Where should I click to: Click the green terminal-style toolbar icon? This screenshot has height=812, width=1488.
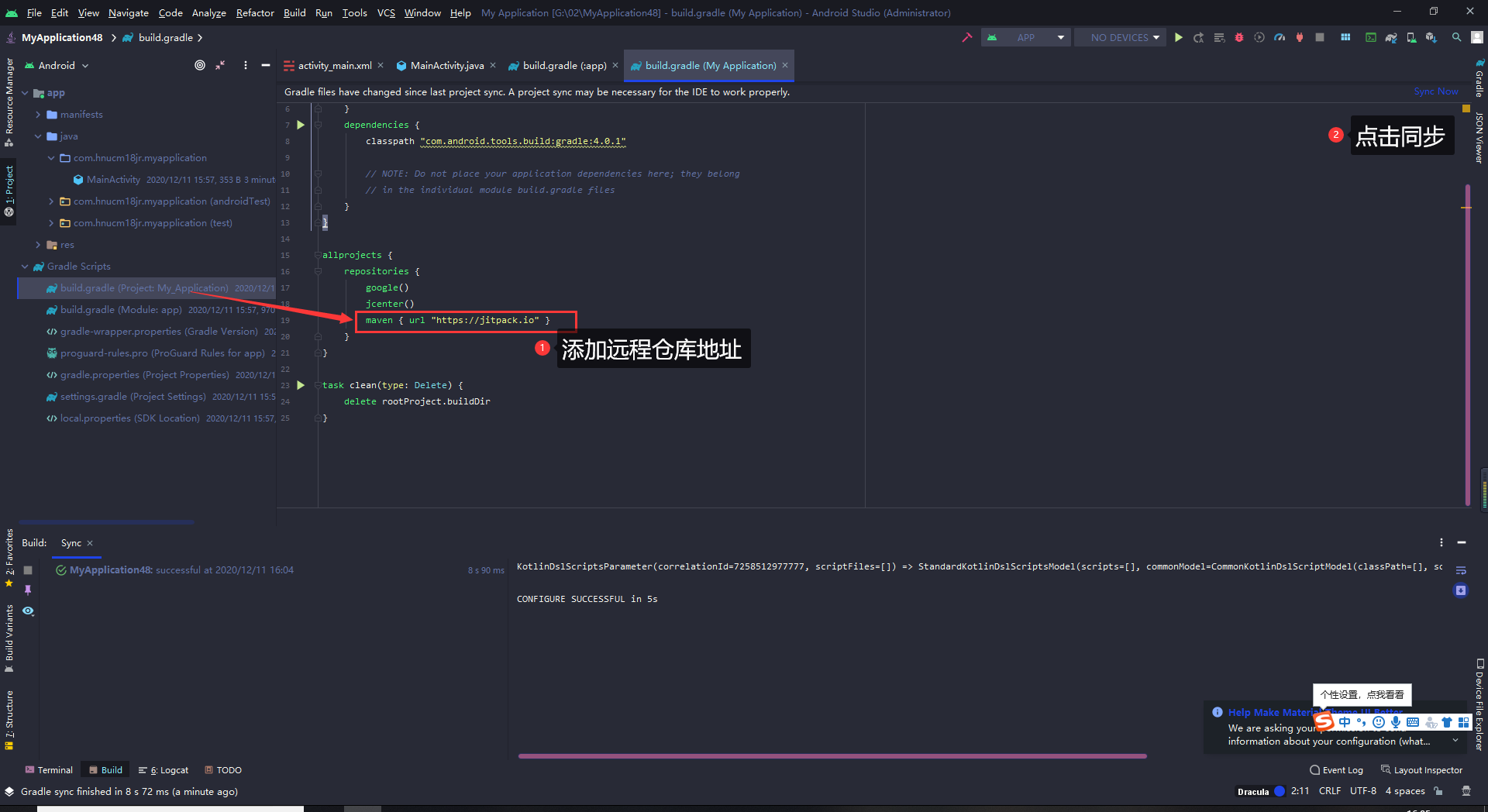(x=1371, y=37)
